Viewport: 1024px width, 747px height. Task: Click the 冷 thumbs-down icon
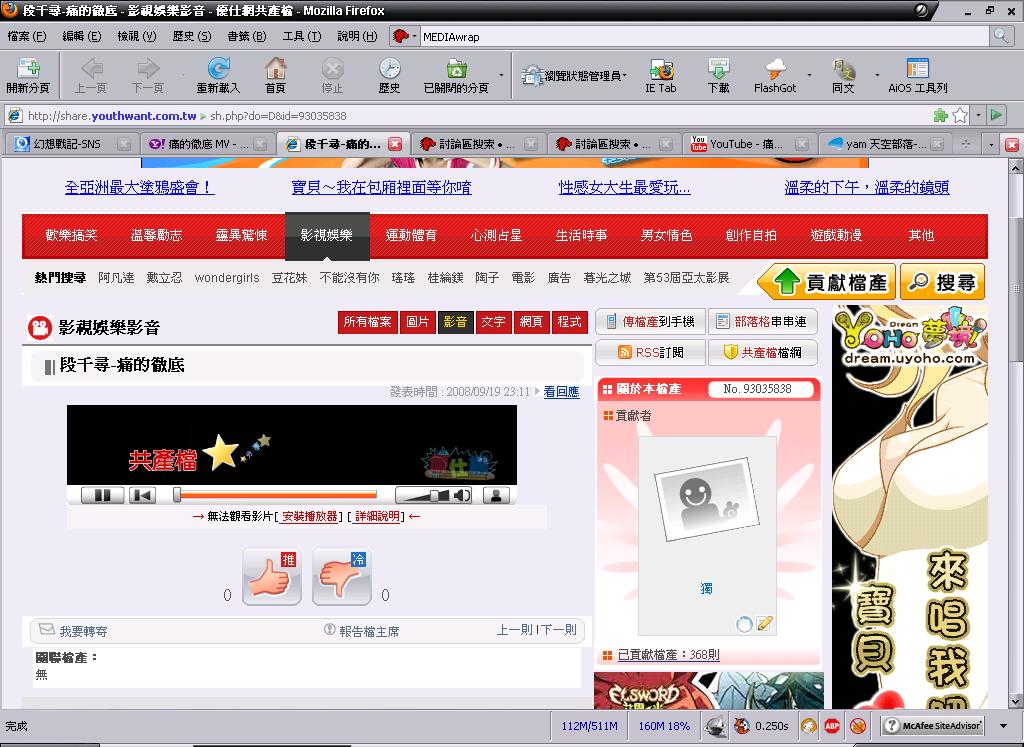tap(342, 576)
